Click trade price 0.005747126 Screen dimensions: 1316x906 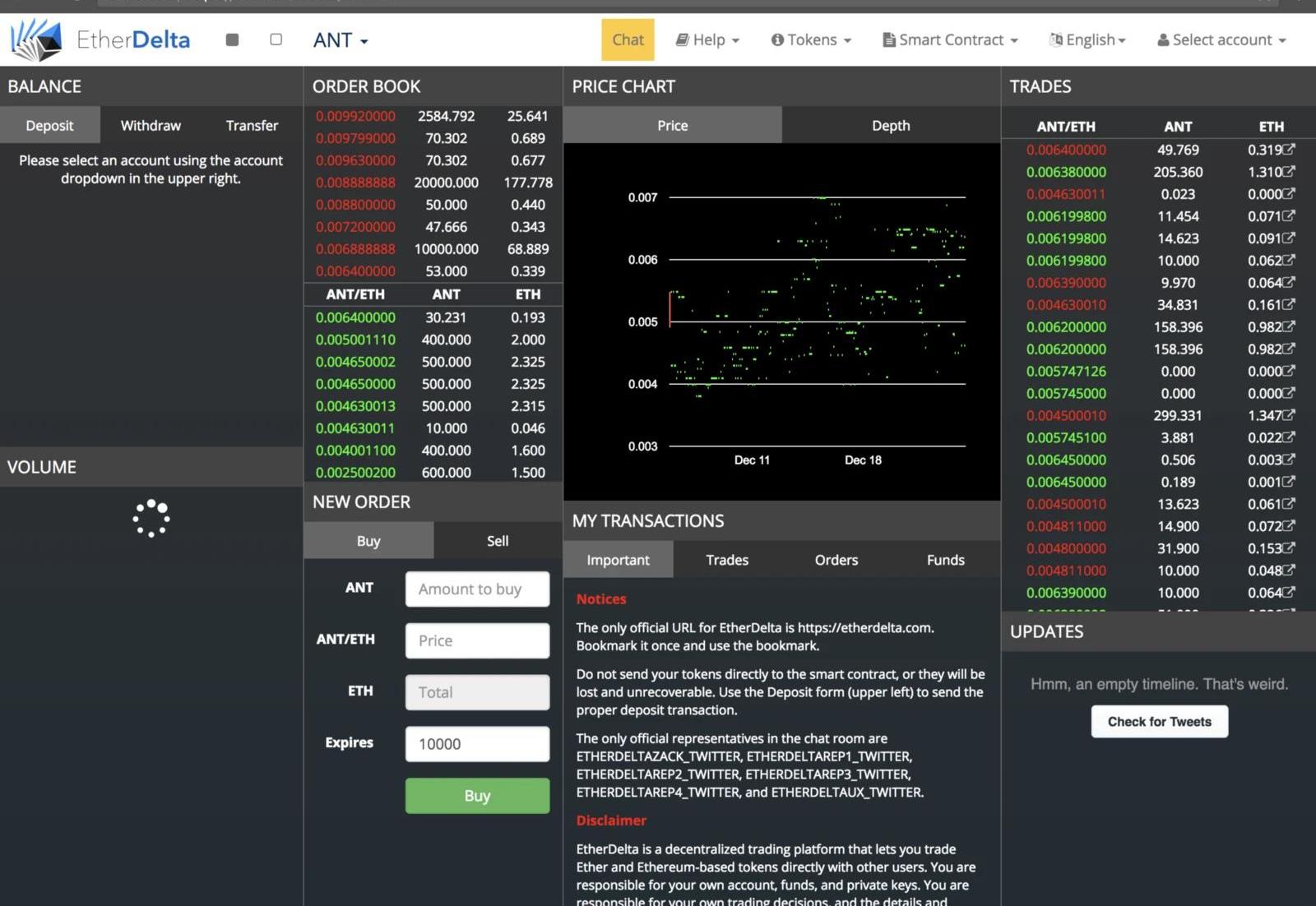[1066, 372]
